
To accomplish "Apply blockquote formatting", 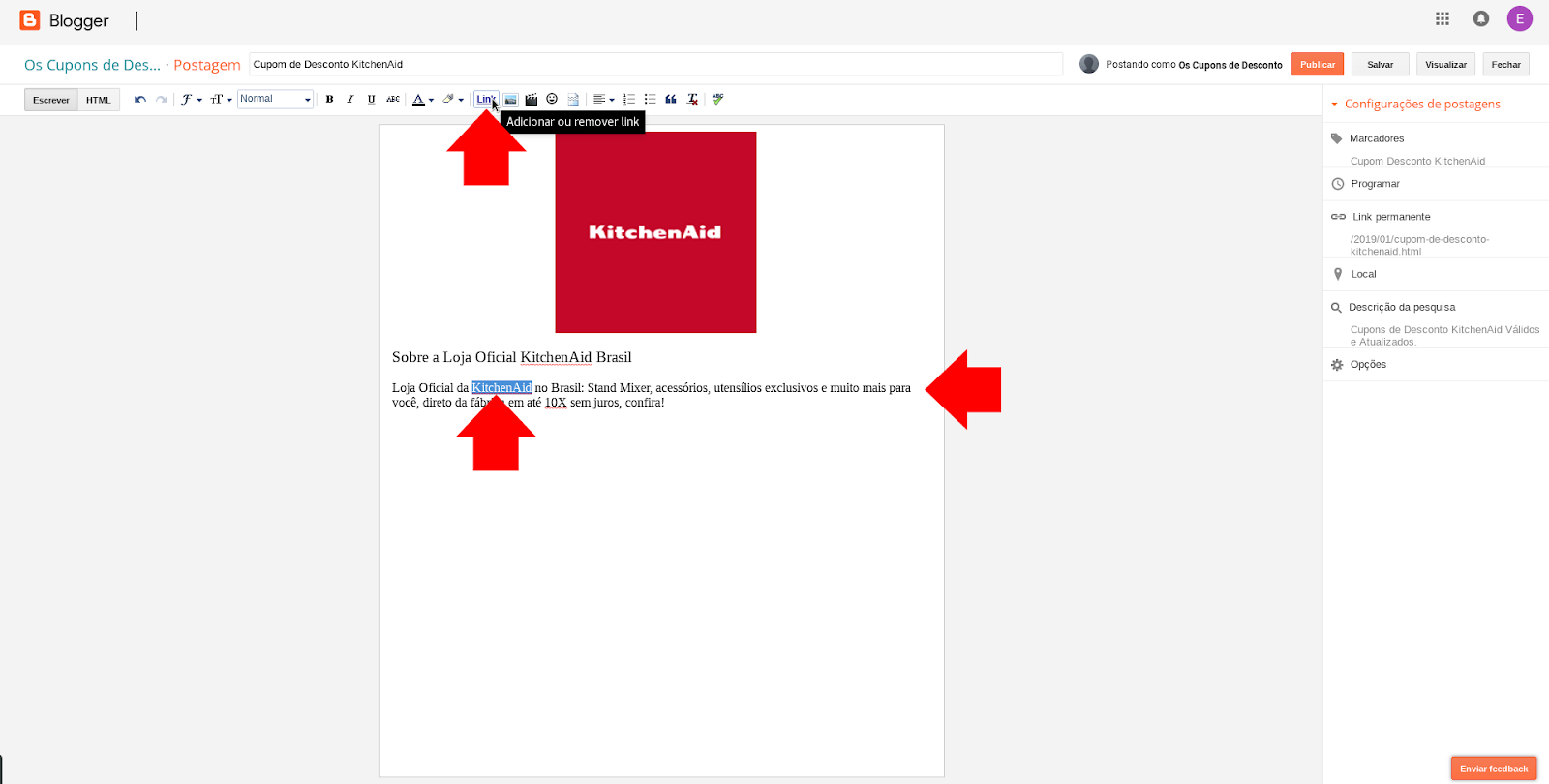I will coord(671,99).
